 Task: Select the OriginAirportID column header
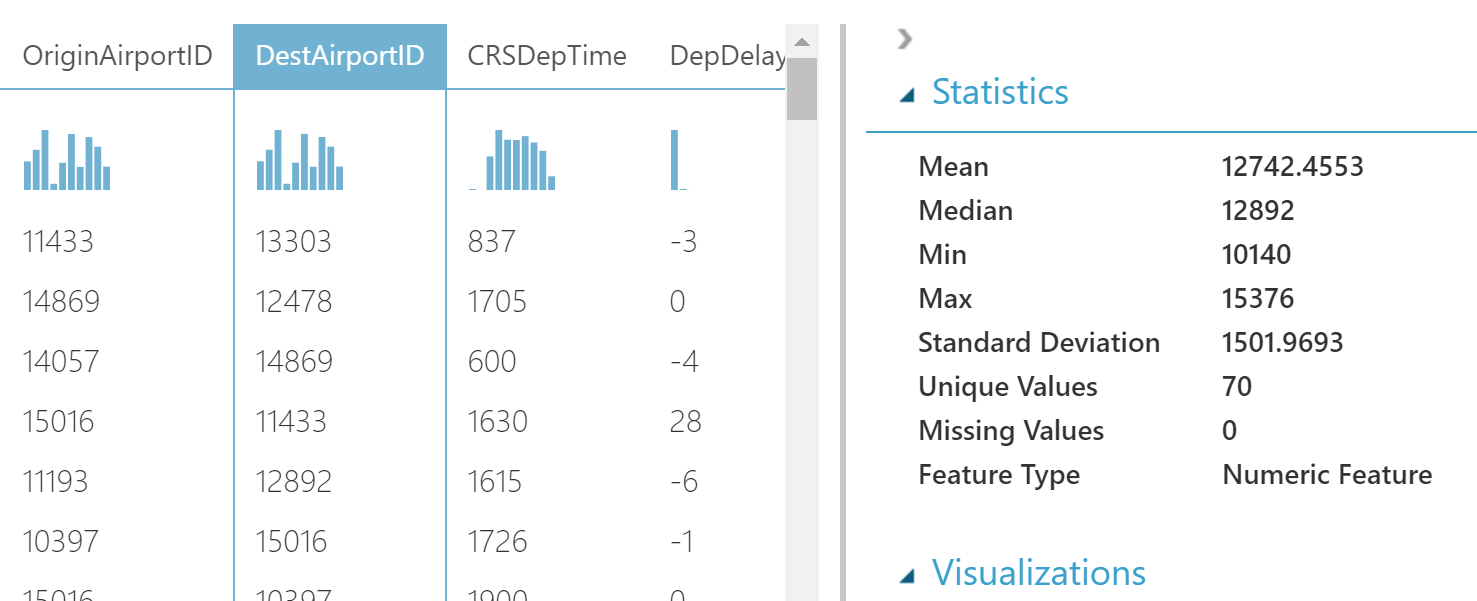(x=117, y=56)
